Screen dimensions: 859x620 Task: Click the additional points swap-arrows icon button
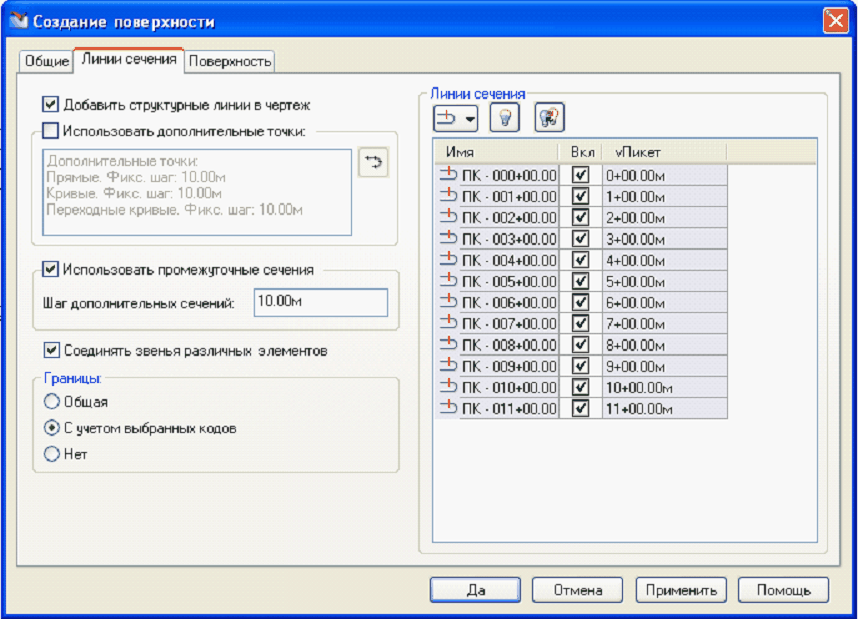(x=373, y=163)
